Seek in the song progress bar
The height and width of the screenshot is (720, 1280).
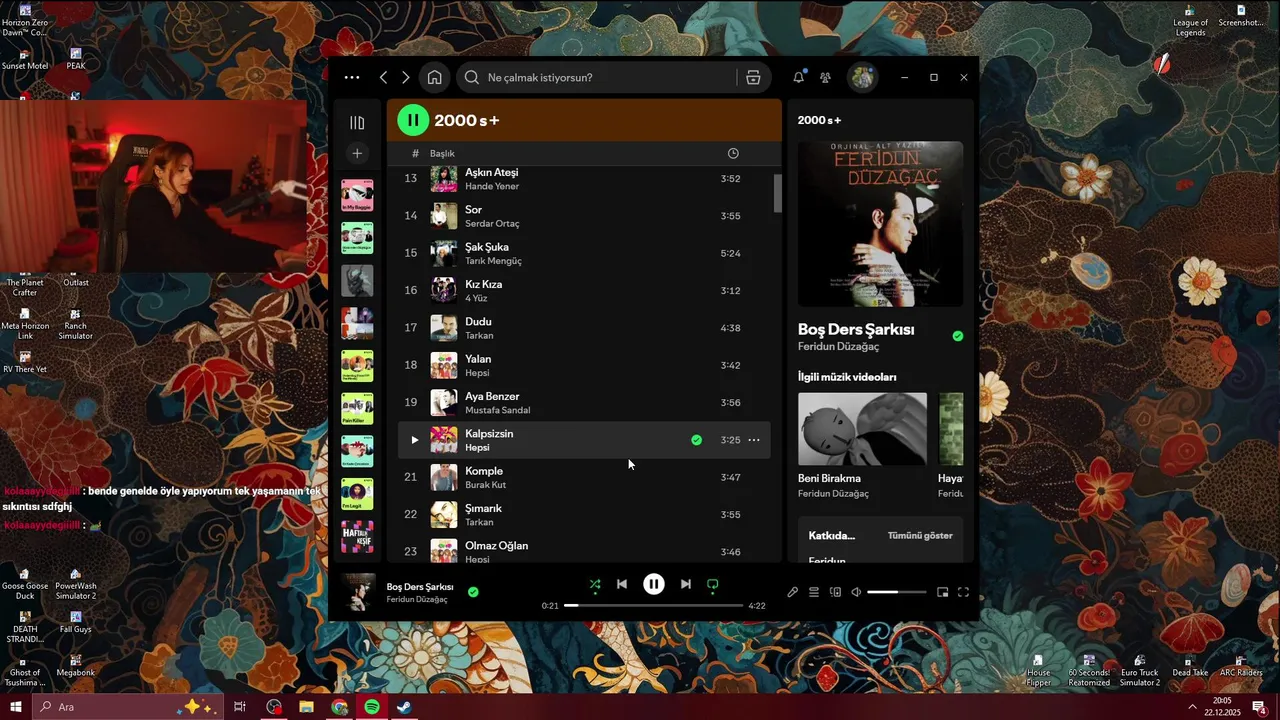click(653, 606)
